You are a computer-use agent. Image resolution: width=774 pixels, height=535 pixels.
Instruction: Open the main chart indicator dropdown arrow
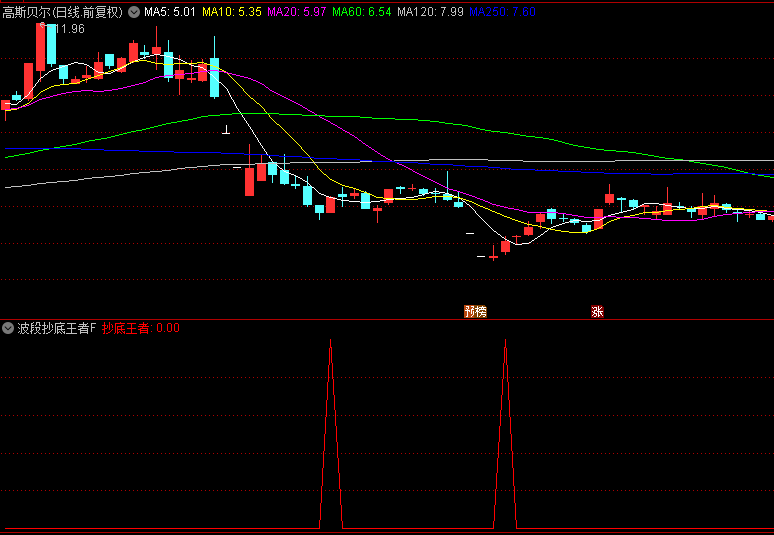point(134,12)
